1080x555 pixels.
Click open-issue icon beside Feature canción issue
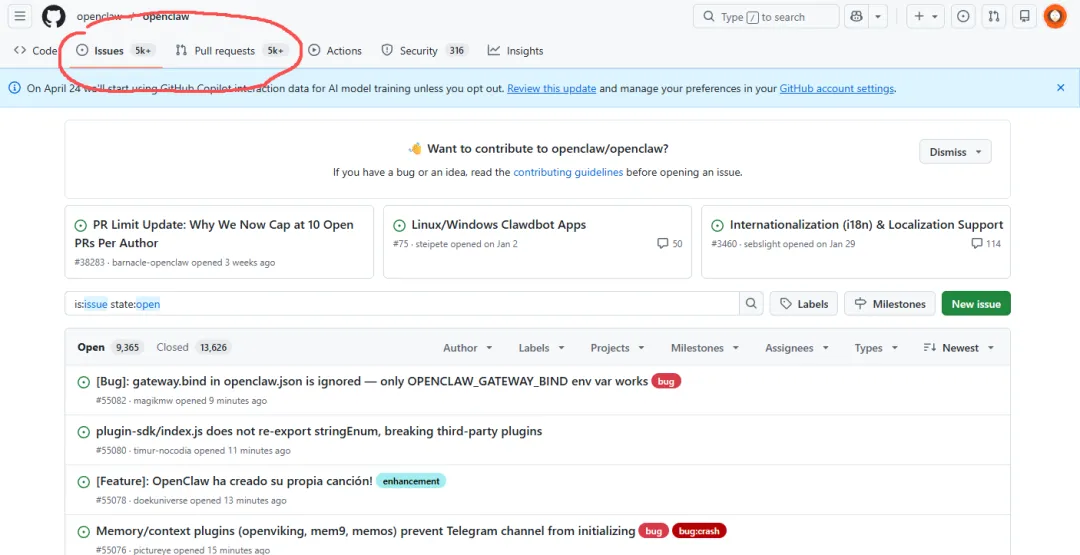point(83,482)
